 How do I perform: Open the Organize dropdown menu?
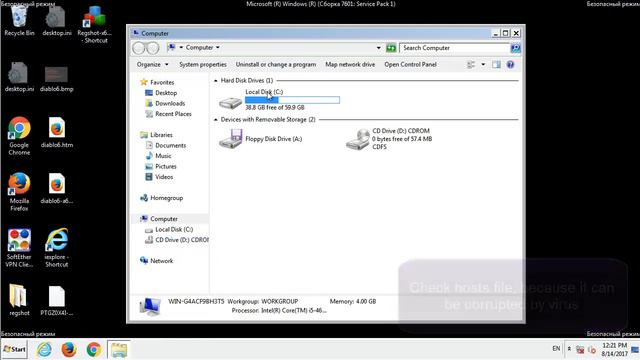point(153,64)
